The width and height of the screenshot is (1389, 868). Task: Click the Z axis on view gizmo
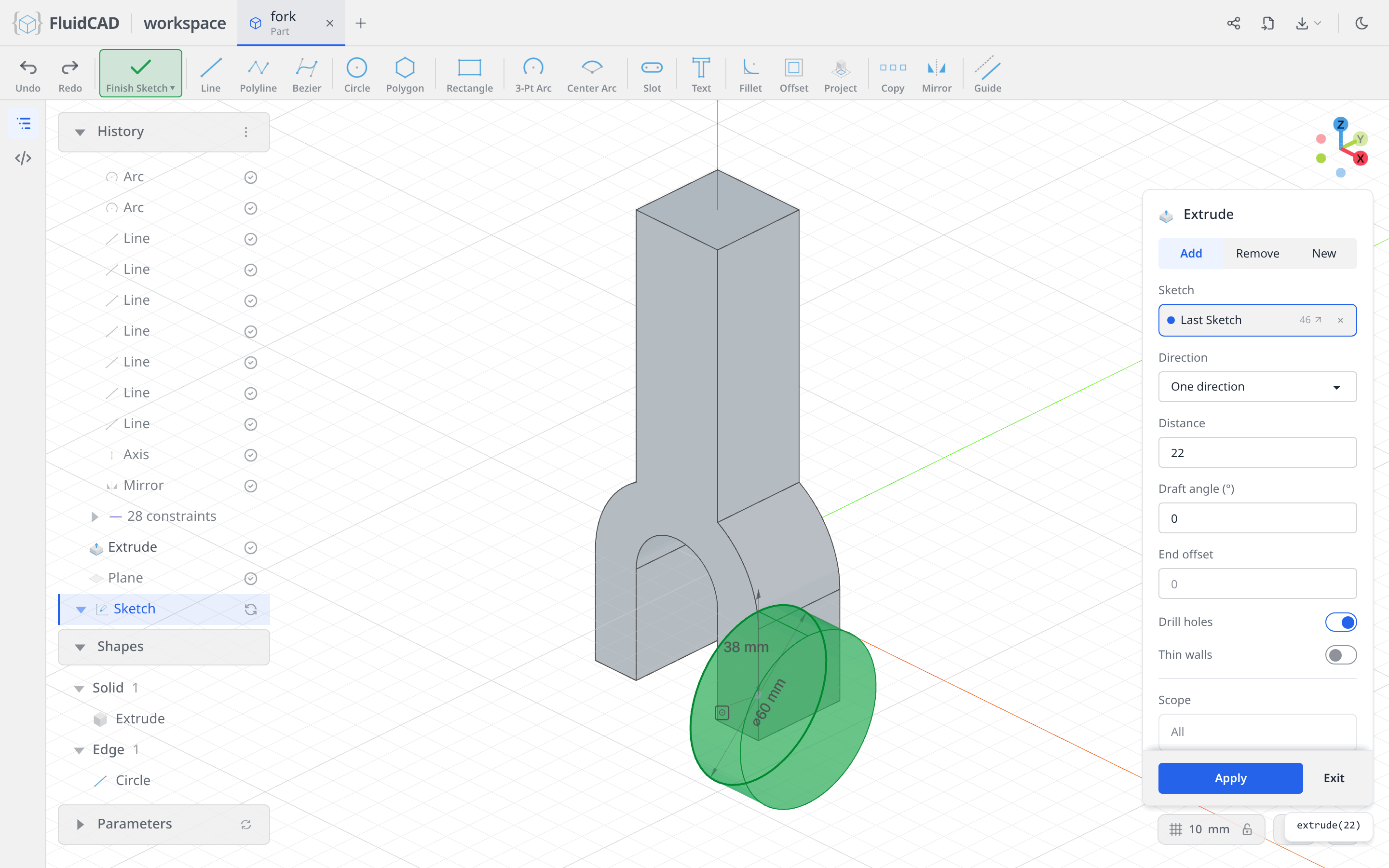(1340, 124)
